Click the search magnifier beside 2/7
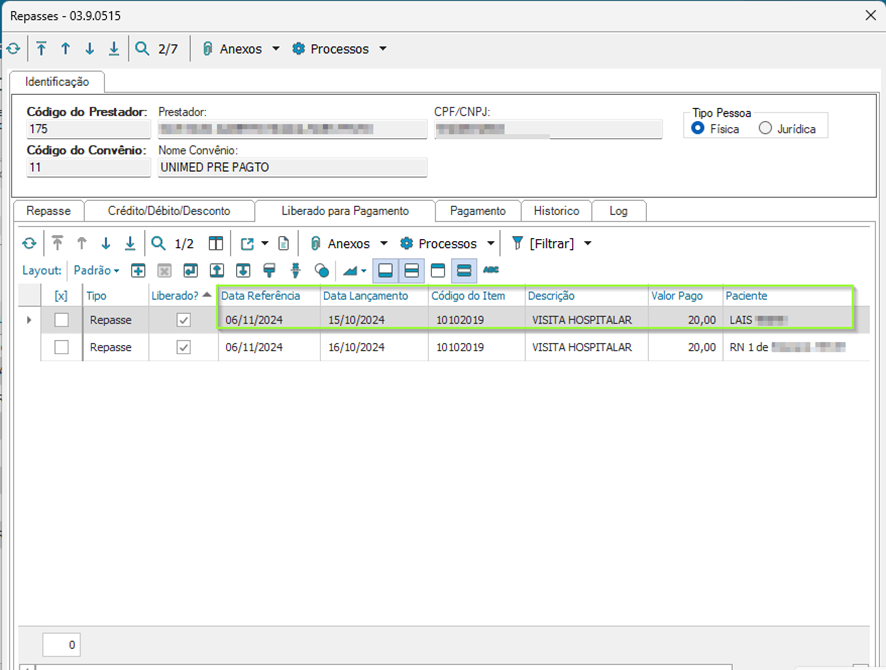The width and height of the screenshot is (886, 670). pyautogui.click(x=142, y=49)
